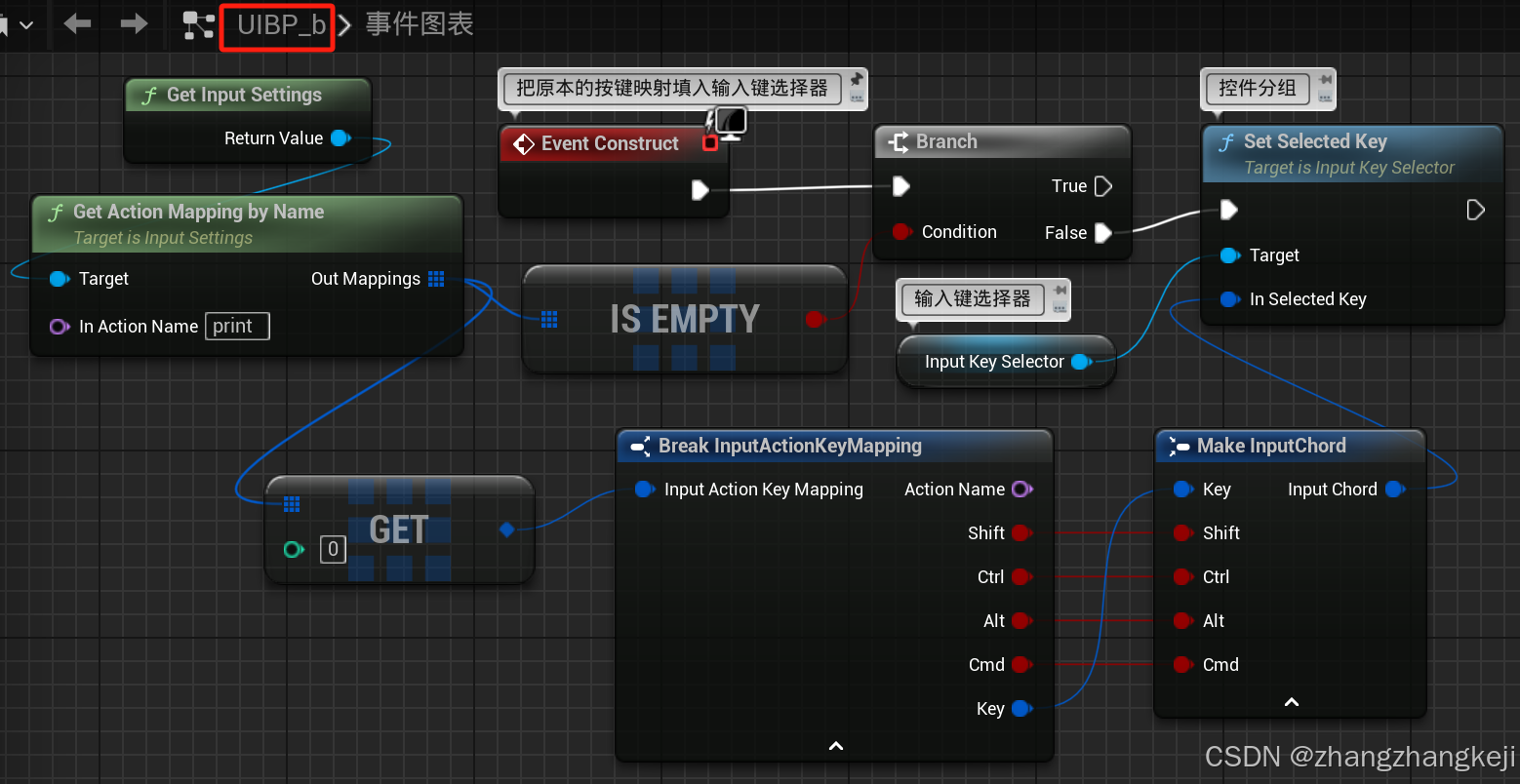Viewport: 1520px width, 784px height.
Task: Click Cmd output pin on Break node
Action: (x=1022, y=665)
